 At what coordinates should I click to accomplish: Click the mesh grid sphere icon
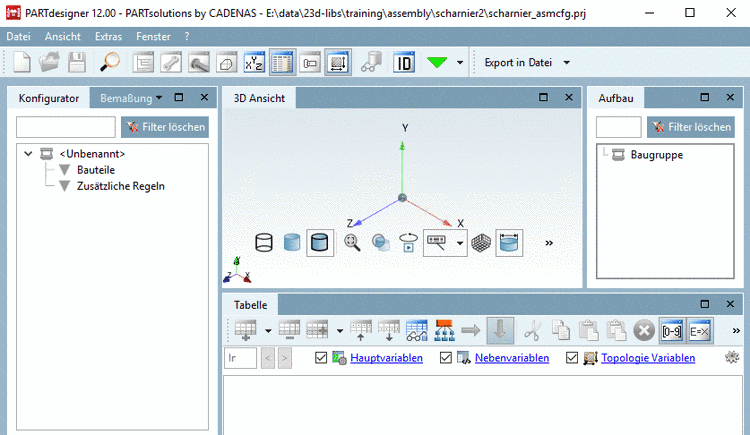click(x=481, y=243)
